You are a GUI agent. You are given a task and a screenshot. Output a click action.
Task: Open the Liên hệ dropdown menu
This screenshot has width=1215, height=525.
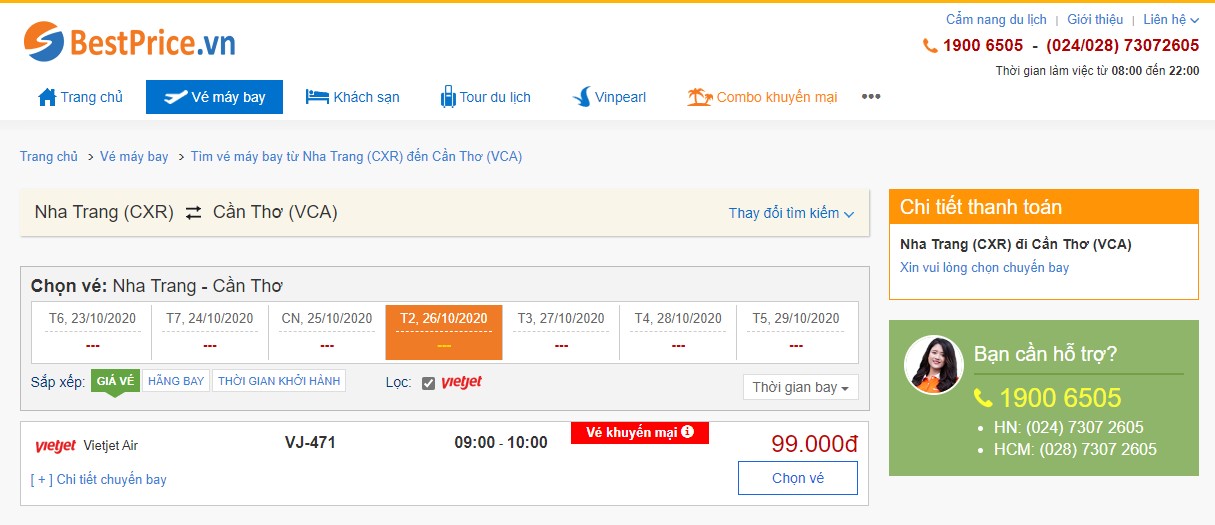(1170, 19)
